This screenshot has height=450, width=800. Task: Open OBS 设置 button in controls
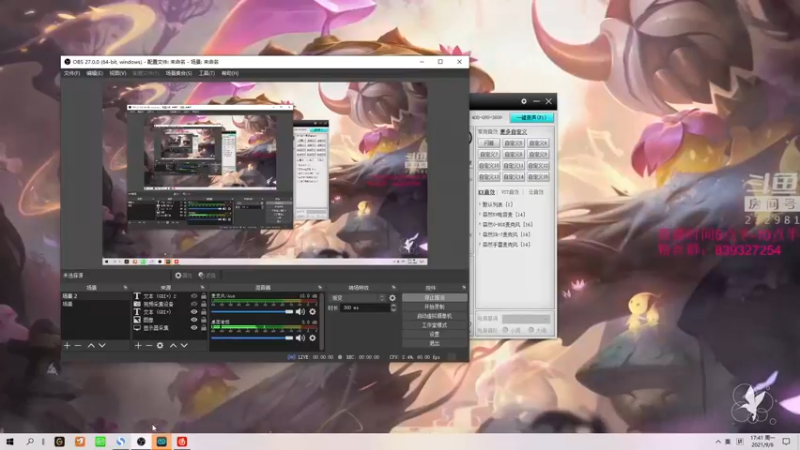pos(434,334)
